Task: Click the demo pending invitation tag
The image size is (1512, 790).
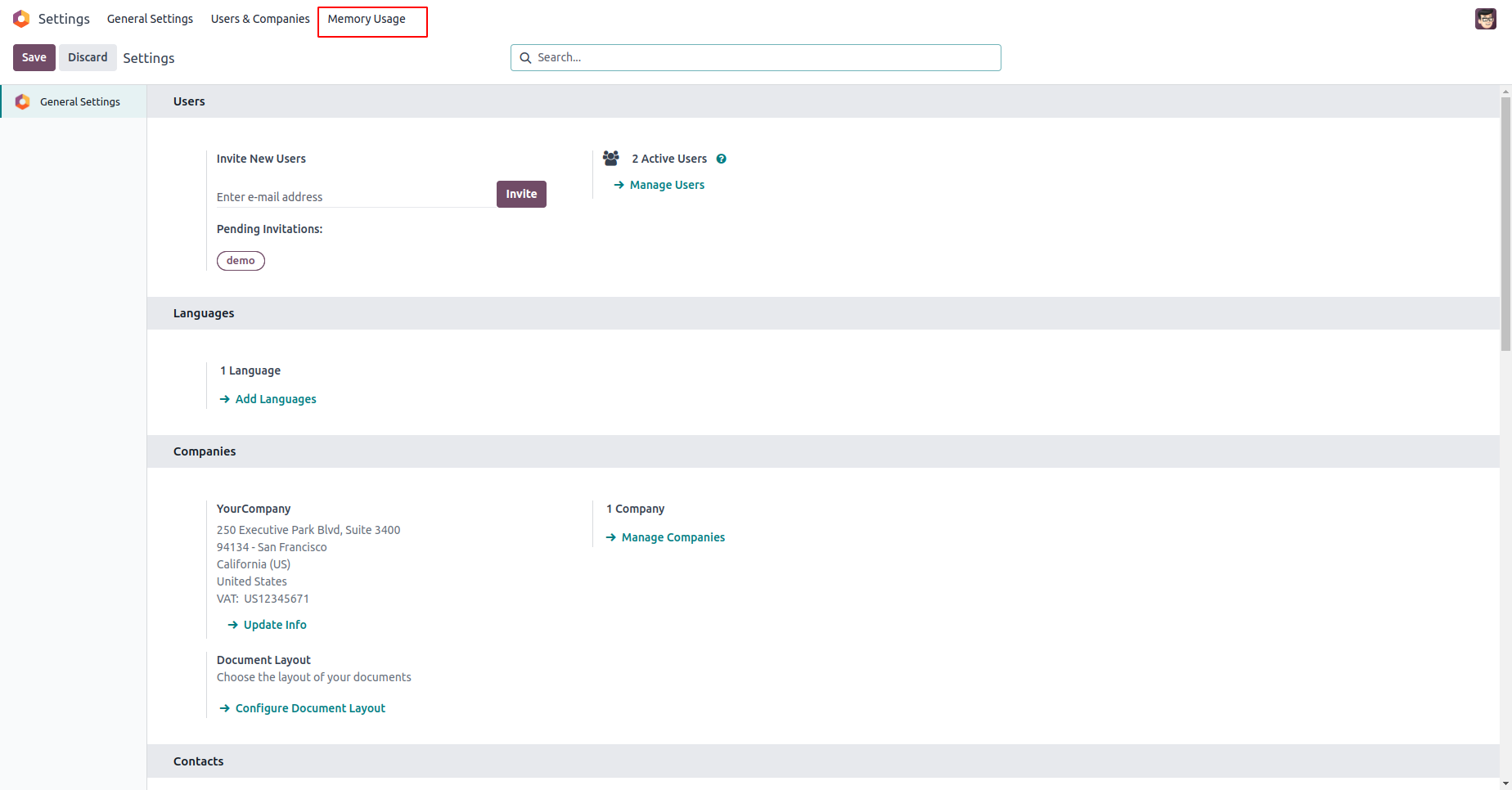Action: pyautogui.click(x=241, y=261)
